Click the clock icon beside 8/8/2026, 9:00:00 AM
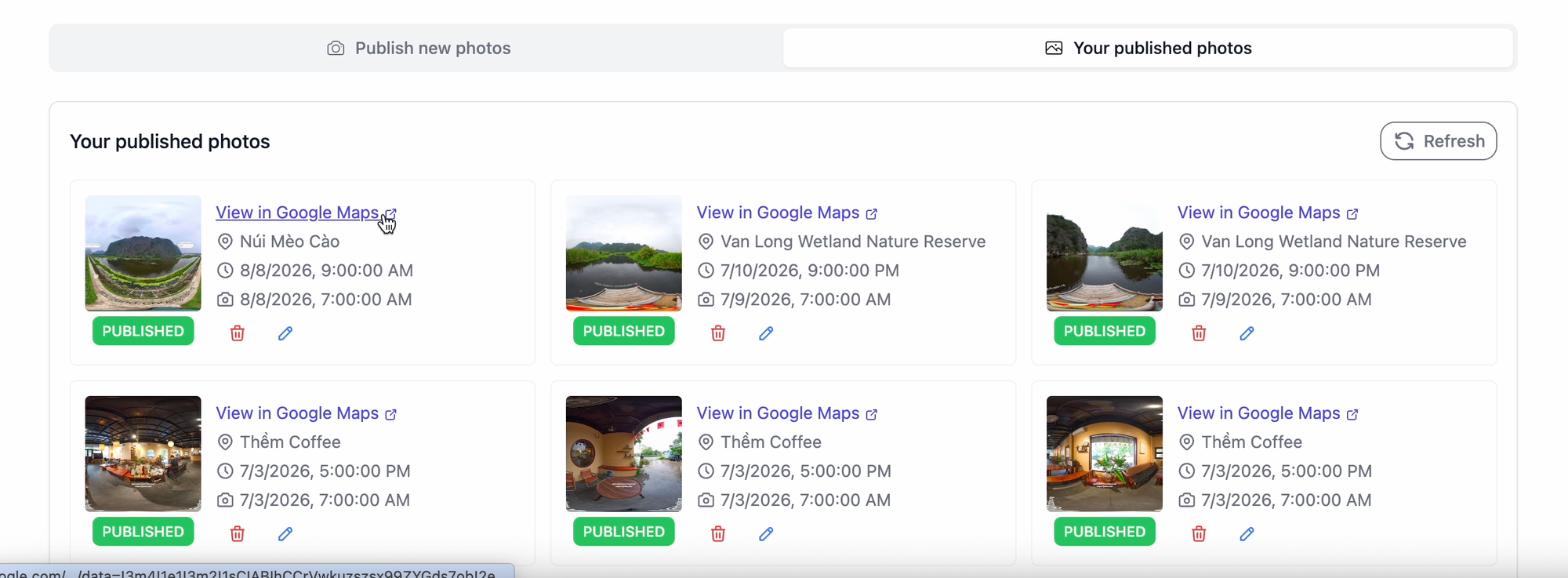The width and height of the screenshot is (1568, 578). click(x=225, y=271)
